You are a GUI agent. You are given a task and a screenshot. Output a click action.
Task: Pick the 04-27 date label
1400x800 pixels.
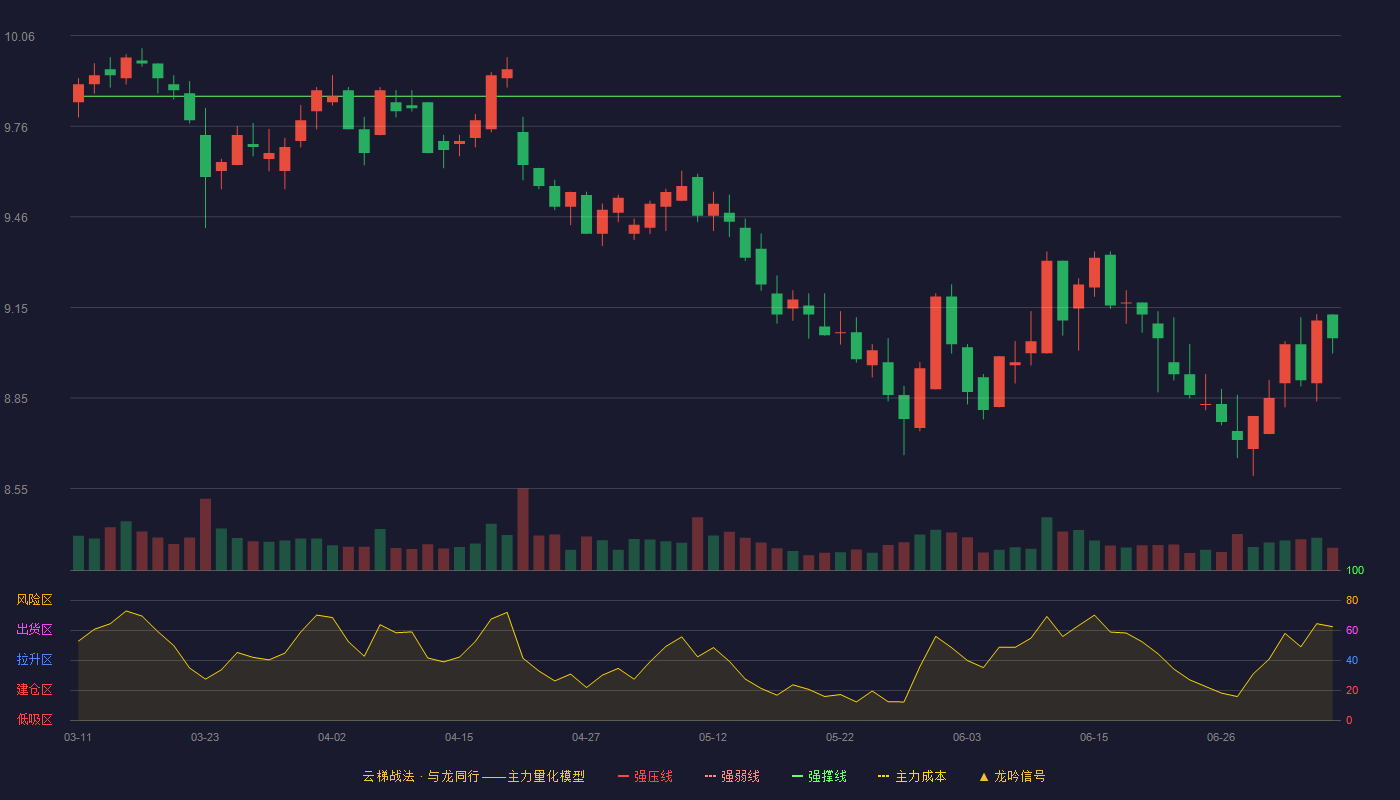(586, 737)
